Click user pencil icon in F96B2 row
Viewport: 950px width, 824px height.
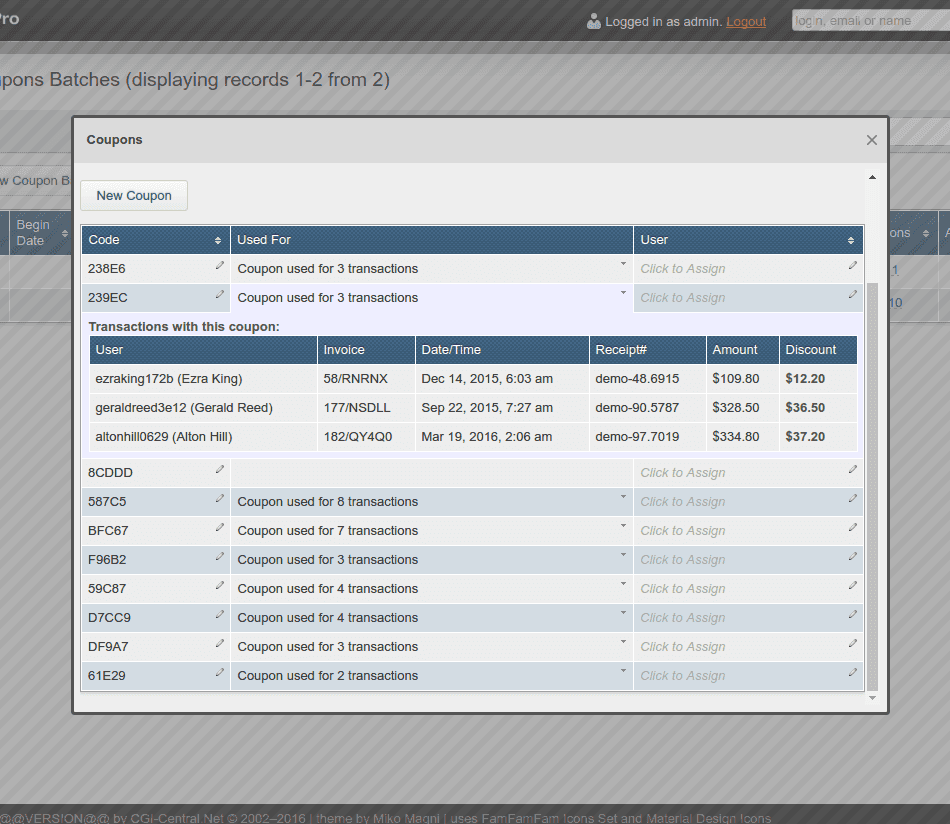pyautogui.click(x=852, y=557)
